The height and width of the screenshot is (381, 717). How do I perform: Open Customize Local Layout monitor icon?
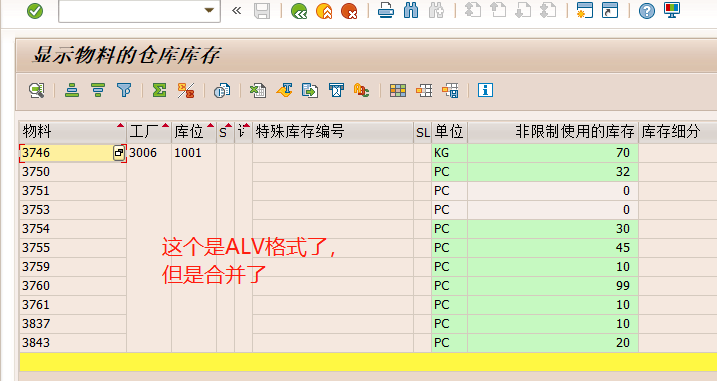pos(672,10)
